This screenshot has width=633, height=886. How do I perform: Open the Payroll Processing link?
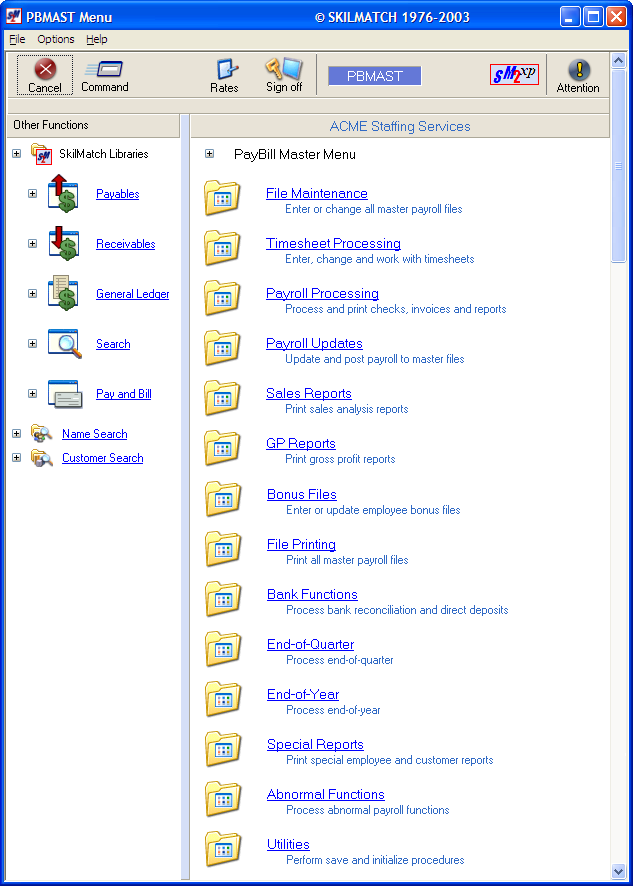click(322, 293)
